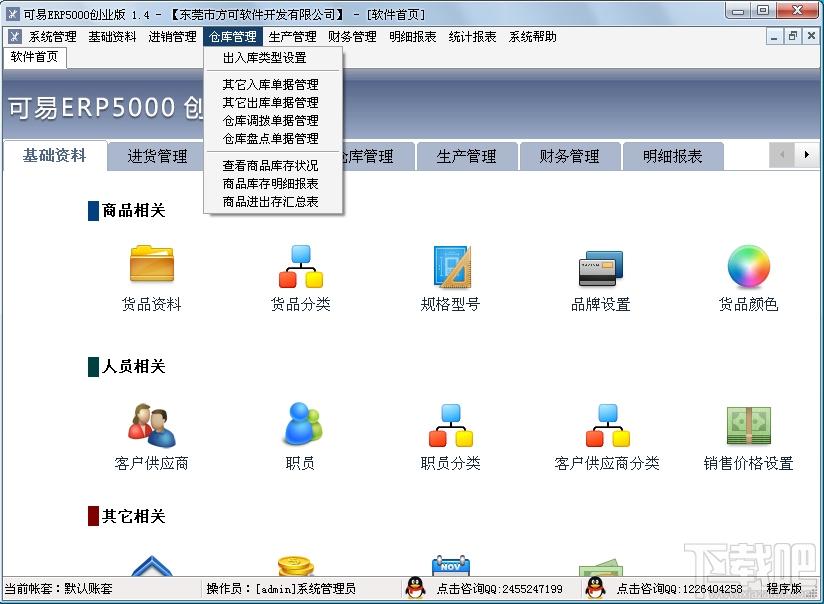This screenshot has height=604, width=824.
Task: Restore the inner document window
Action: [x=792, y=36]
